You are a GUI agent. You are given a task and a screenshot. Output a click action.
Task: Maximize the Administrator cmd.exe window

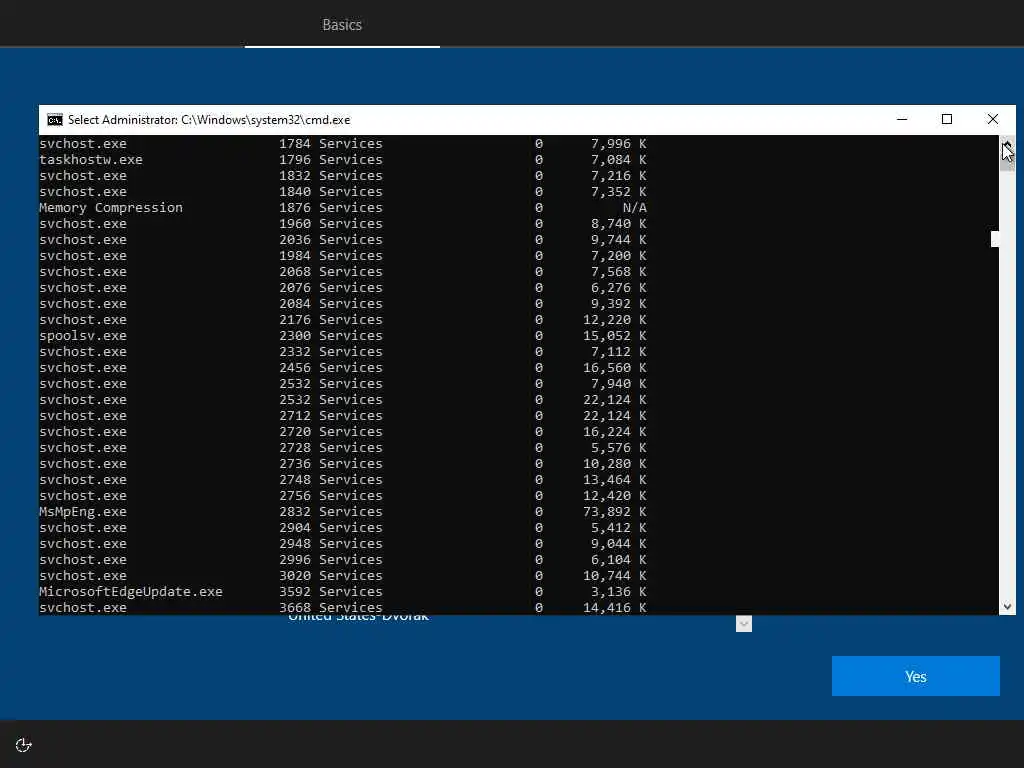(947, 120)
